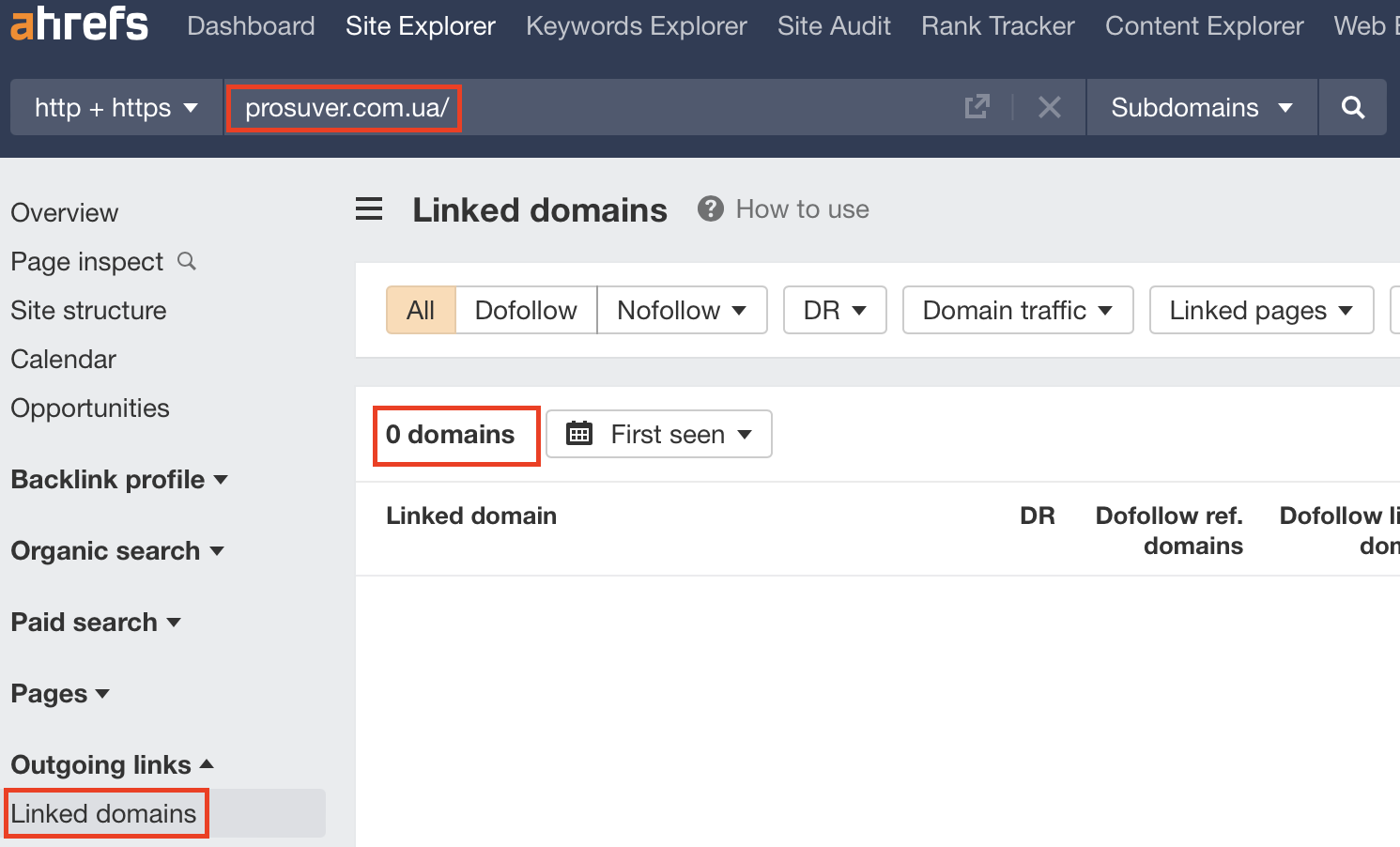1400x847 pixels.
Task: Click the calendar icon in First seen
Action: pos(579,434)
